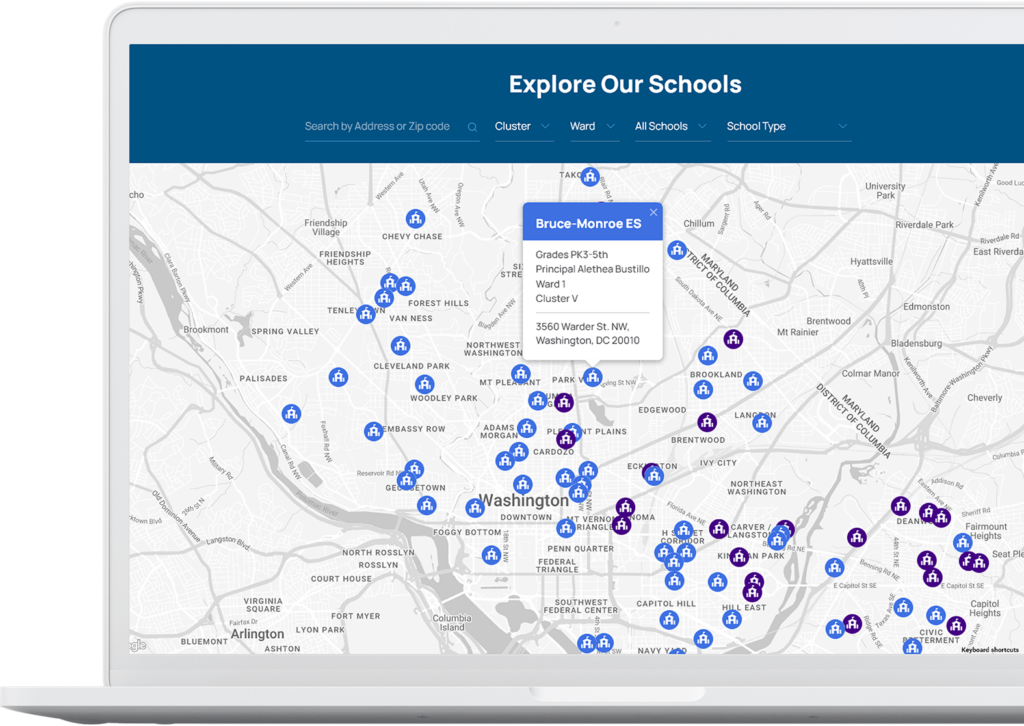Select the marker right of Adams Morgan label

point(527,428)
